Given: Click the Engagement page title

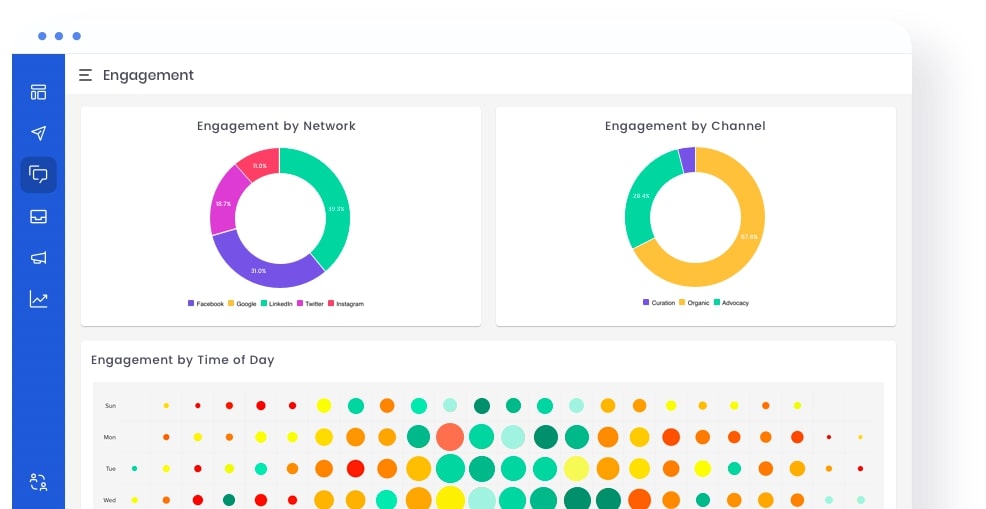Looking at the screenshot, I should click(x=148, y=76).
